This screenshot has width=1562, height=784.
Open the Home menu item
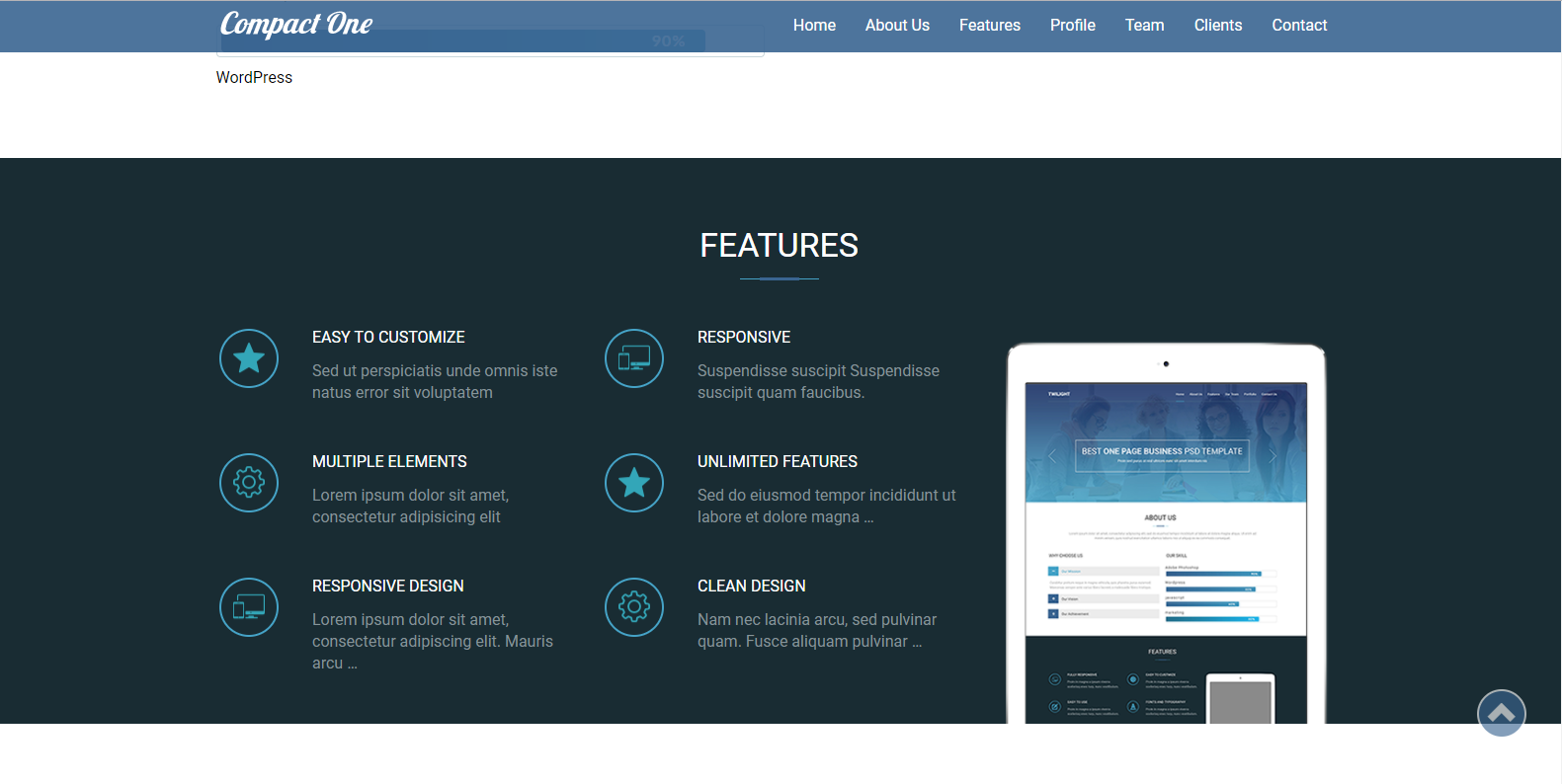tap(814, 26)
